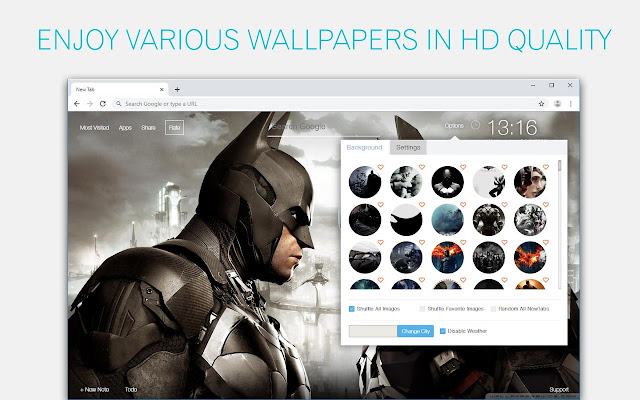Click the Chrome address bar

[329, 104]
